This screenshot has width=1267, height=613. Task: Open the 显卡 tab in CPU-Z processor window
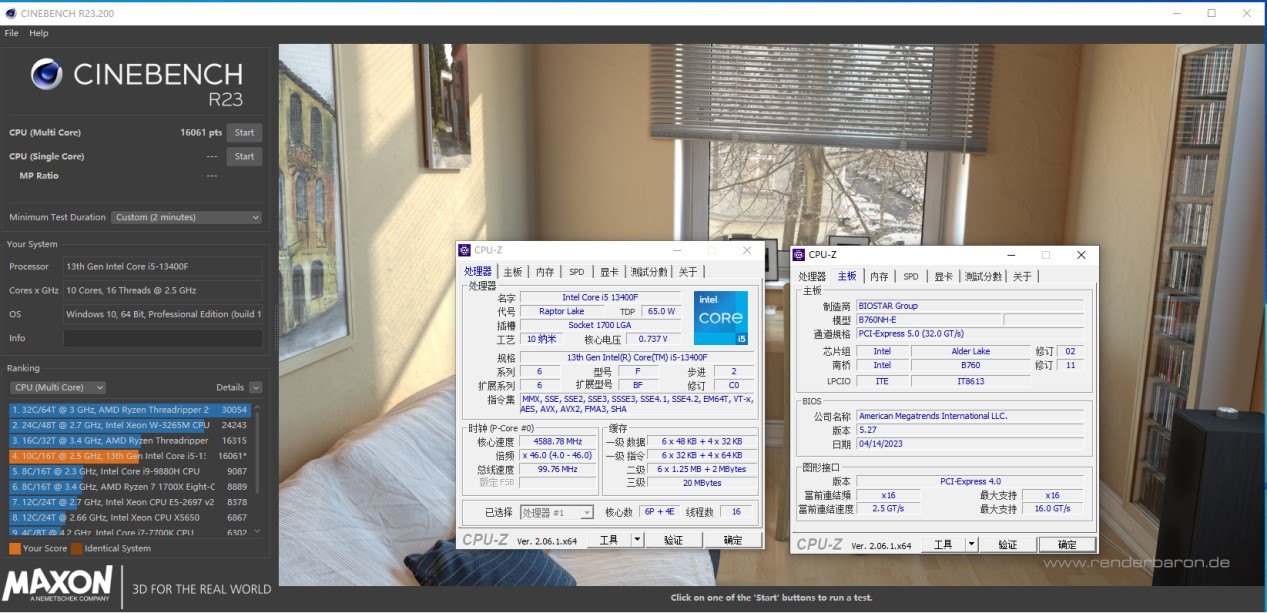point(609,271)
